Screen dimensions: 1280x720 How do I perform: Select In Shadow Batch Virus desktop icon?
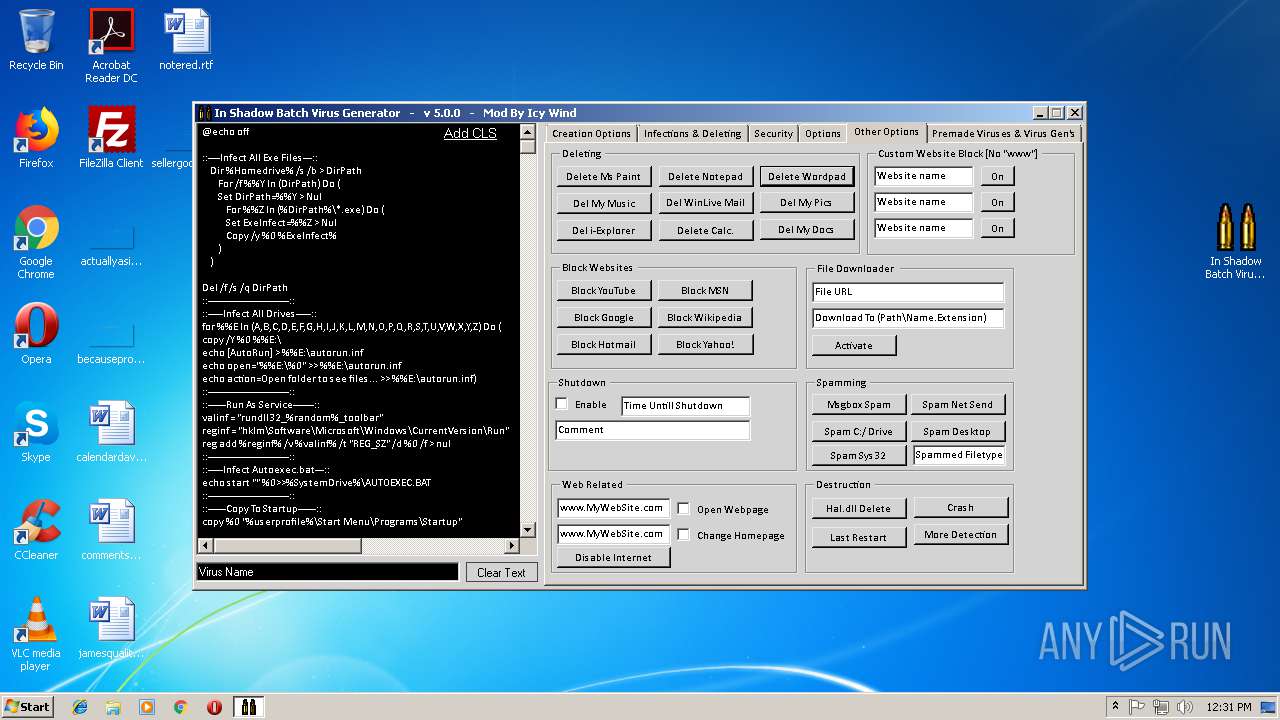(x=1235, y=242)
